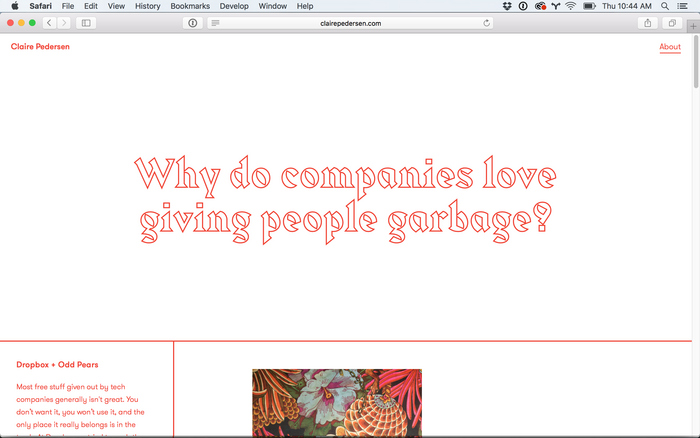Click the Dropbox + Odd Pears heading
This screenshot has height=438, width=700.
coord(57,364)
